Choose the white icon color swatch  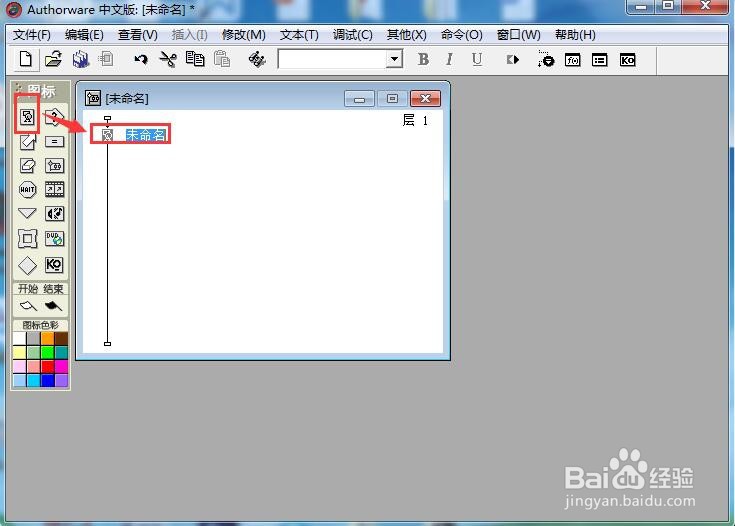pyautogui.click(x=20, y=338)
